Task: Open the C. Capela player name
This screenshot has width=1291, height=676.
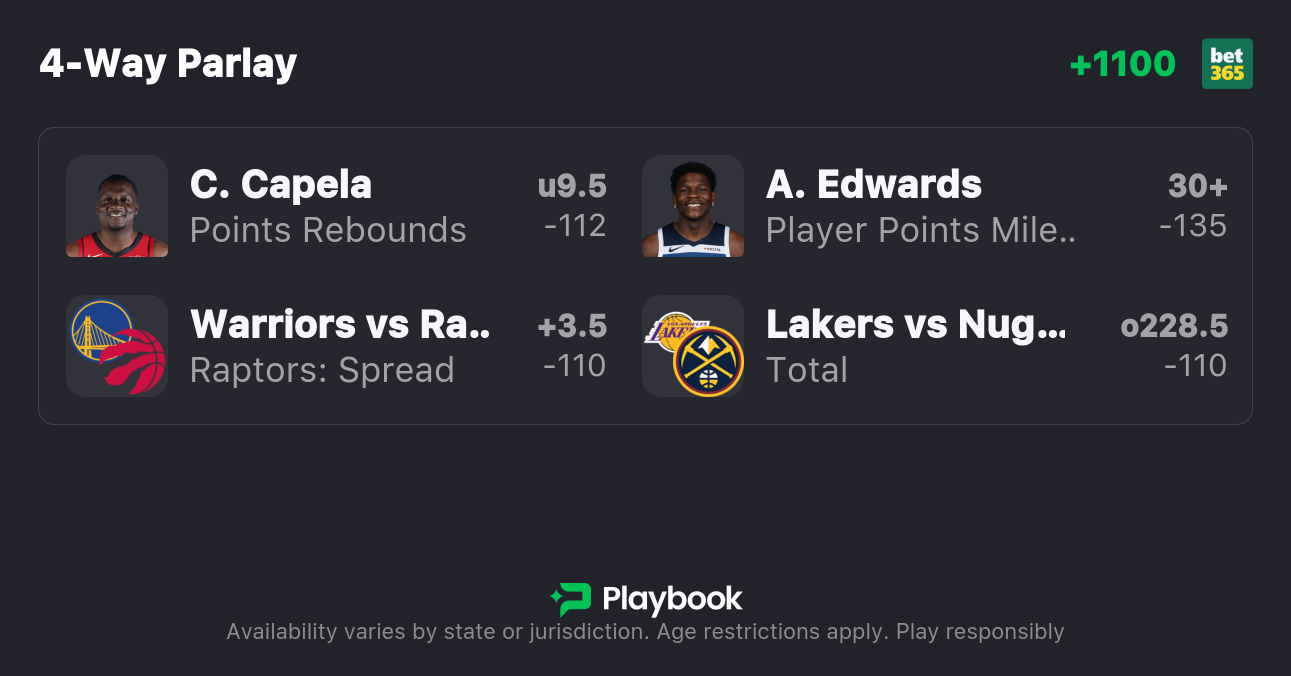Action: [281, 185]
